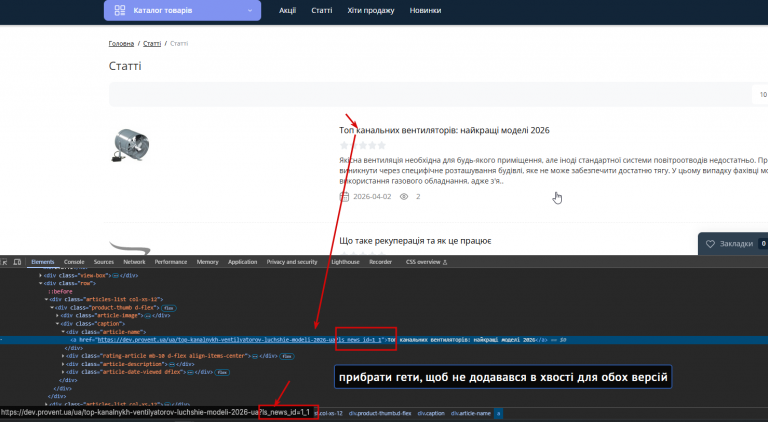Open the CSS overview tab
The height and width of the screenshot is (422, 768).
point(426,262)
